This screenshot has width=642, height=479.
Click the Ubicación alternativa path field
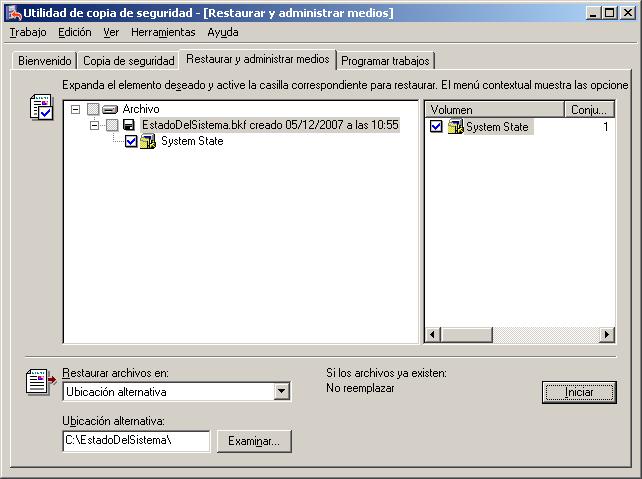point(136,441)
